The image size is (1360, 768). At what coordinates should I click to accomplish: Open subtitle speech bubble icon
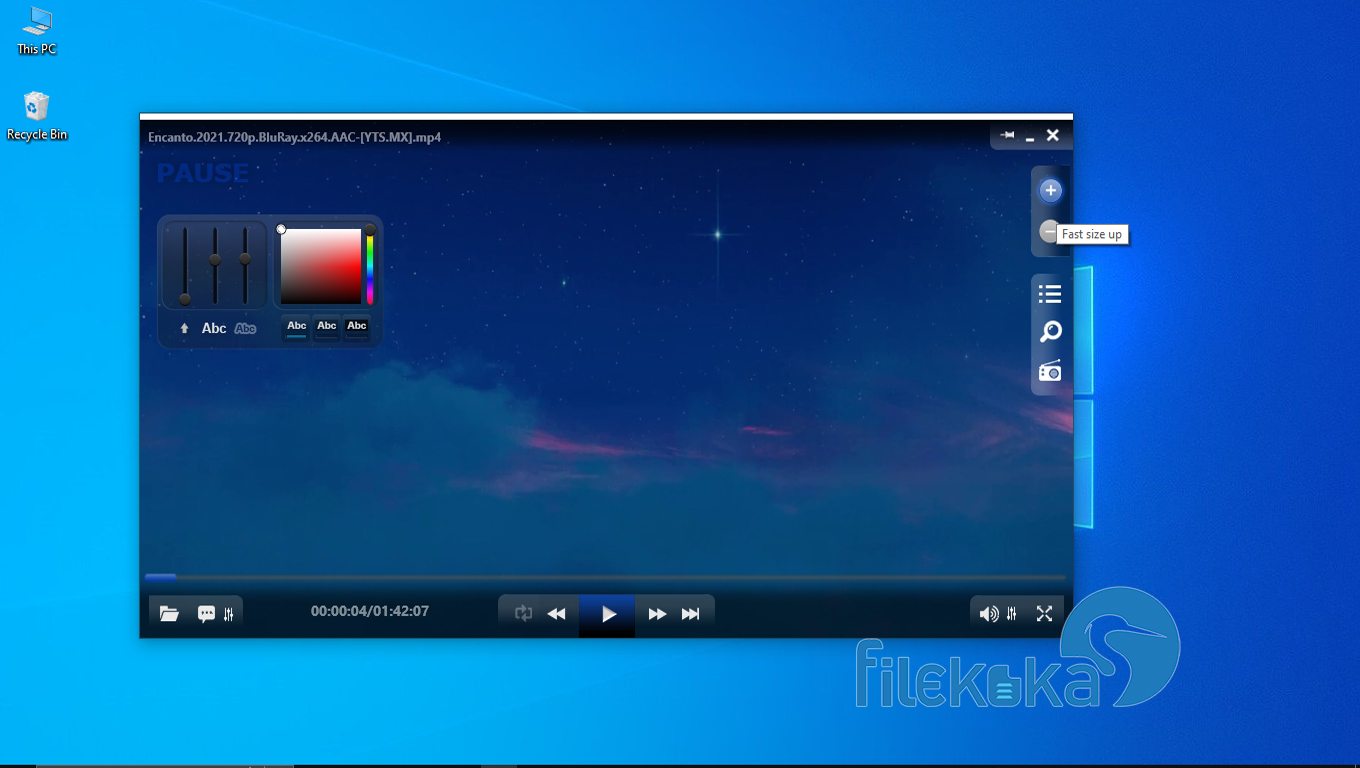[206, 614]
